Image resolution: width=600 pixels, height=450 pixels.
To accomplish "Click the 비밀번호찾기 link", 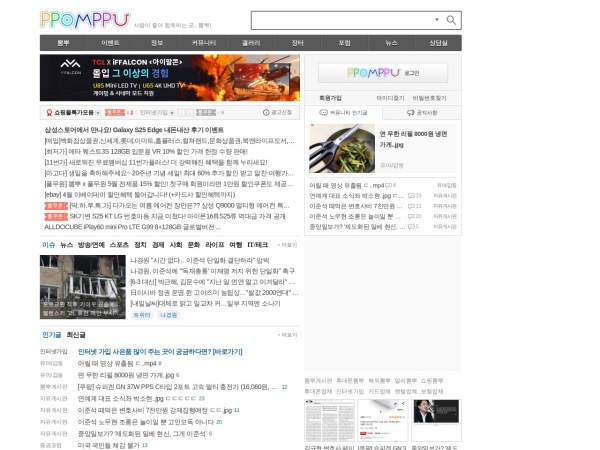I will pyautogui.click(x=429, y=98).
